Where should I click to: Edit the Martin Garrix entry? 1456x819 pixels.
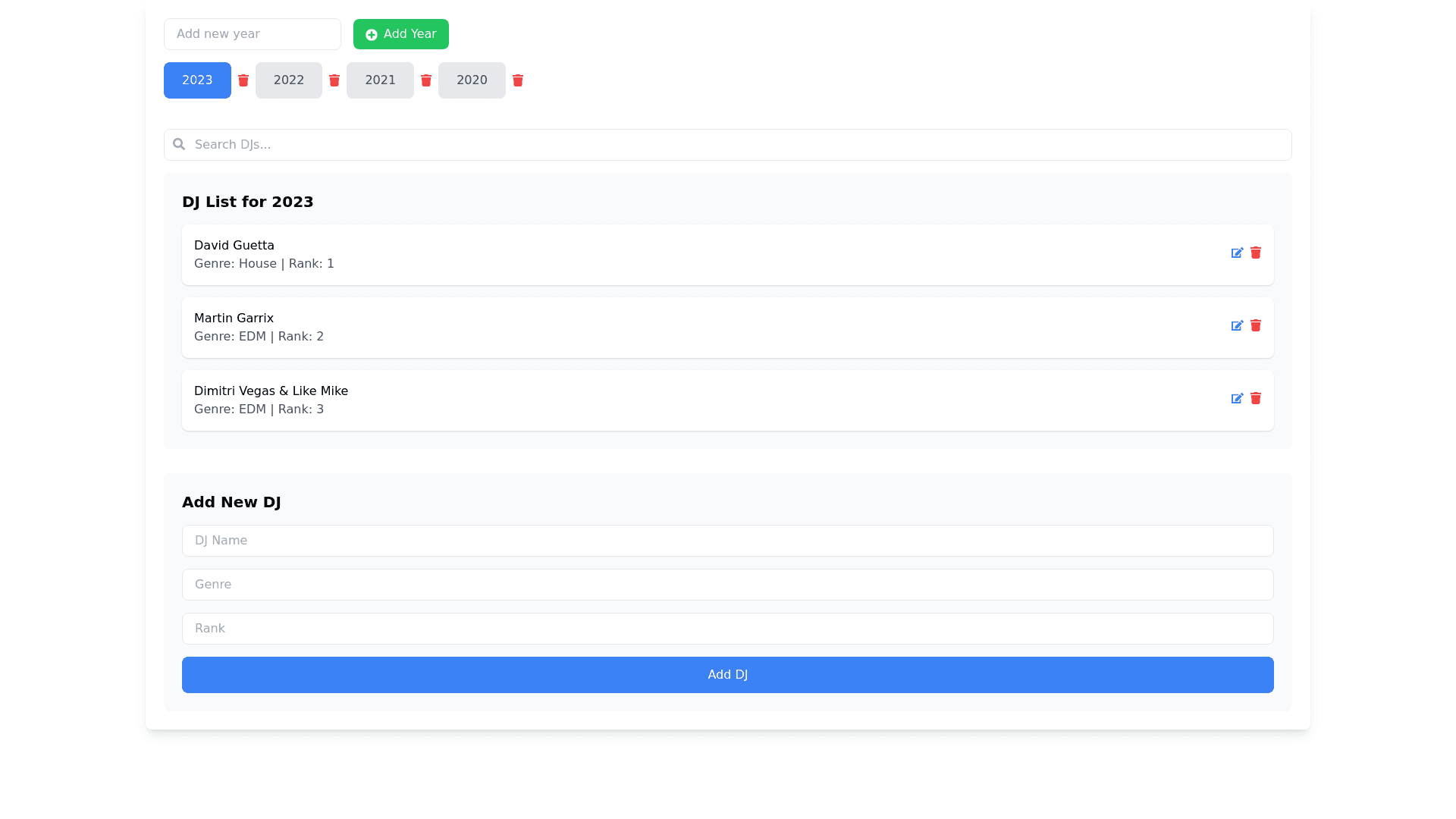click(x=1237, y=325)
